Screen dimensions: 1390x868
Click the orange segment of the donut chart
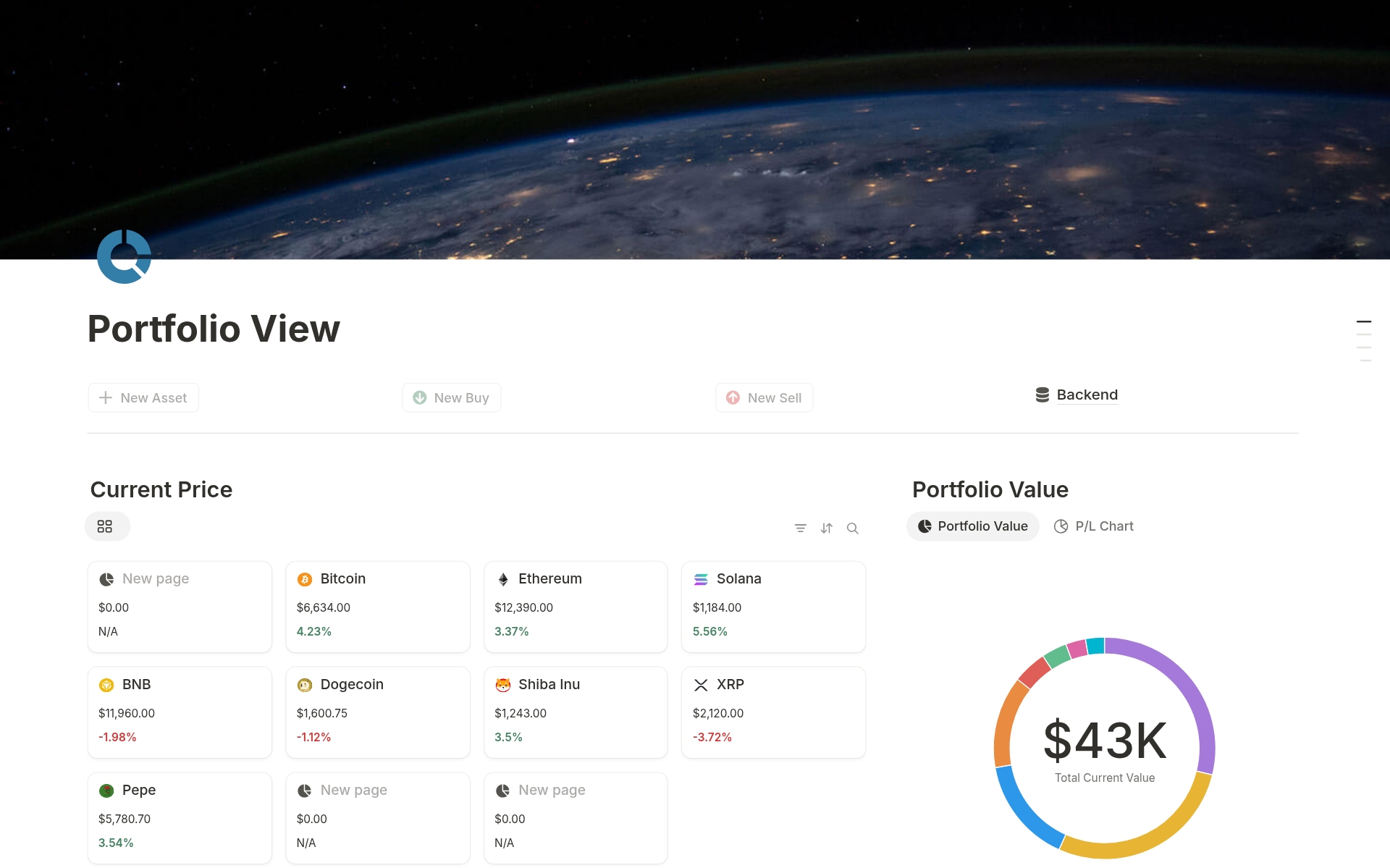tap(1005, 724)
